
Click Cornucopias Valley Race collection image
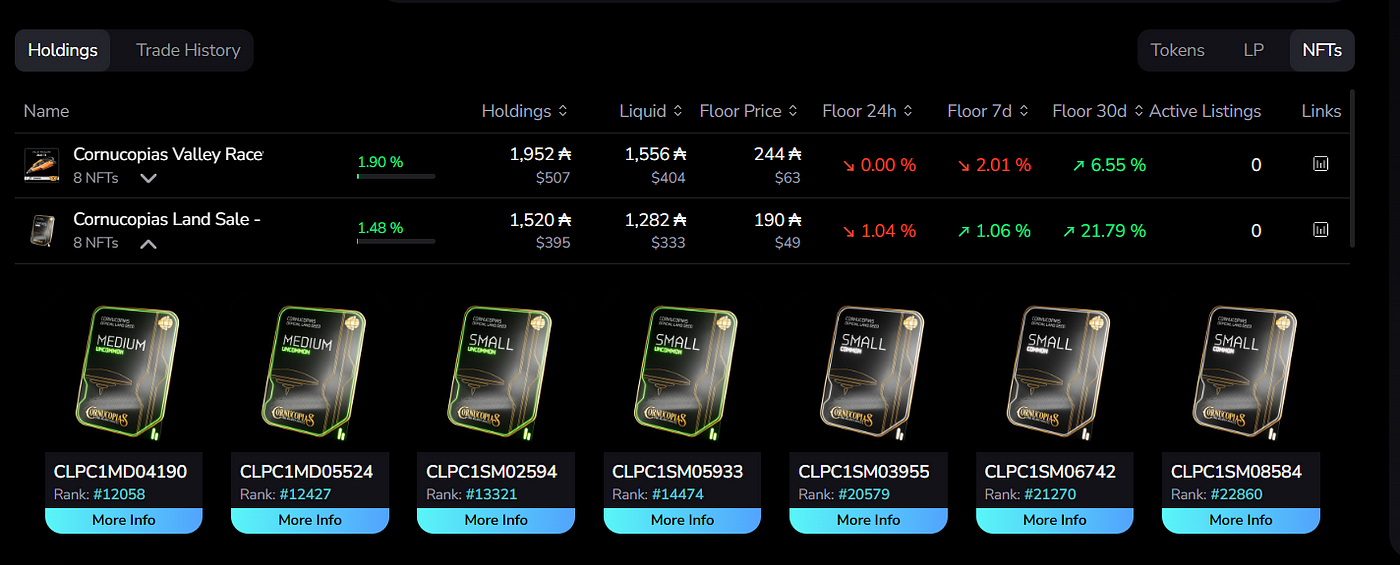41,165
